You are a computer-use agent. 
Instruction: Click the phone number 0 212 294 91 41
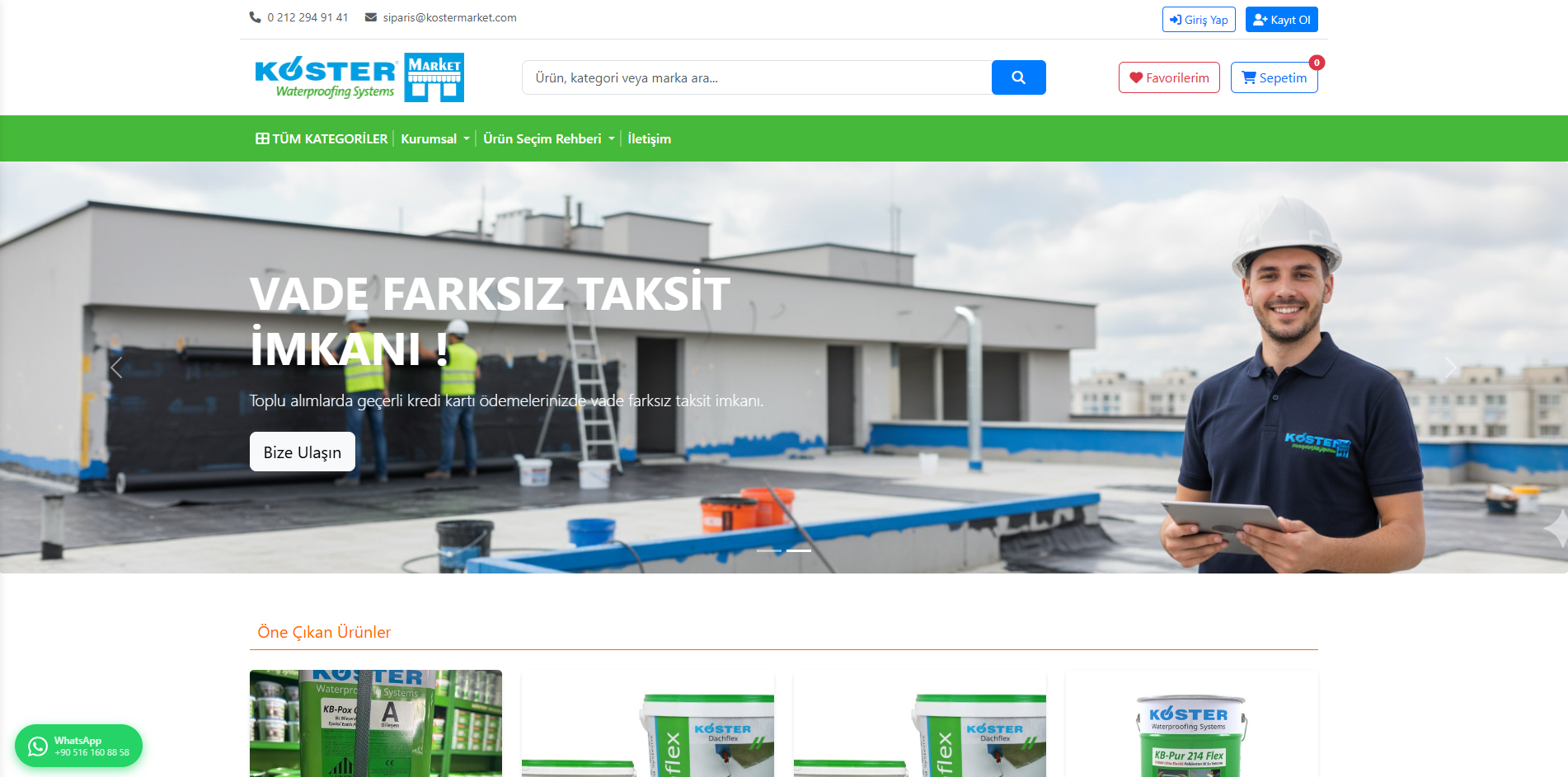tap(307, 17)
